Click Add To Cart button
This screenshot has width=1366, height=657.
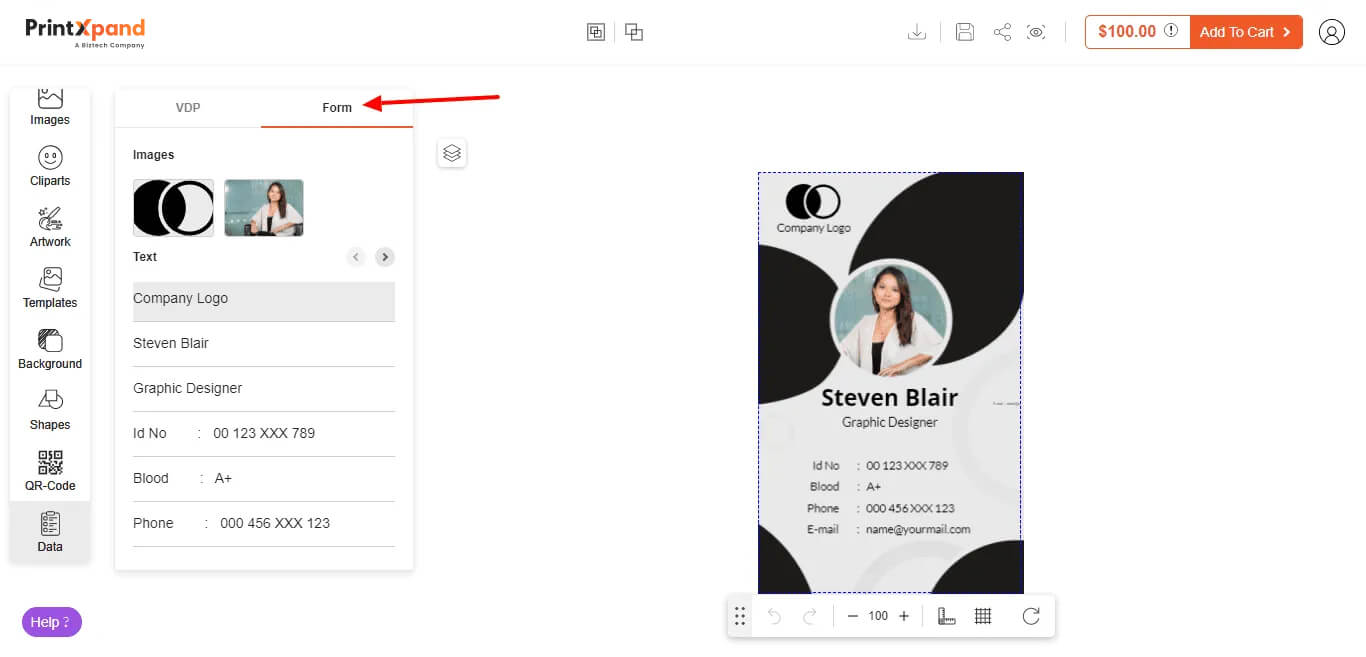click(1245, 32)
